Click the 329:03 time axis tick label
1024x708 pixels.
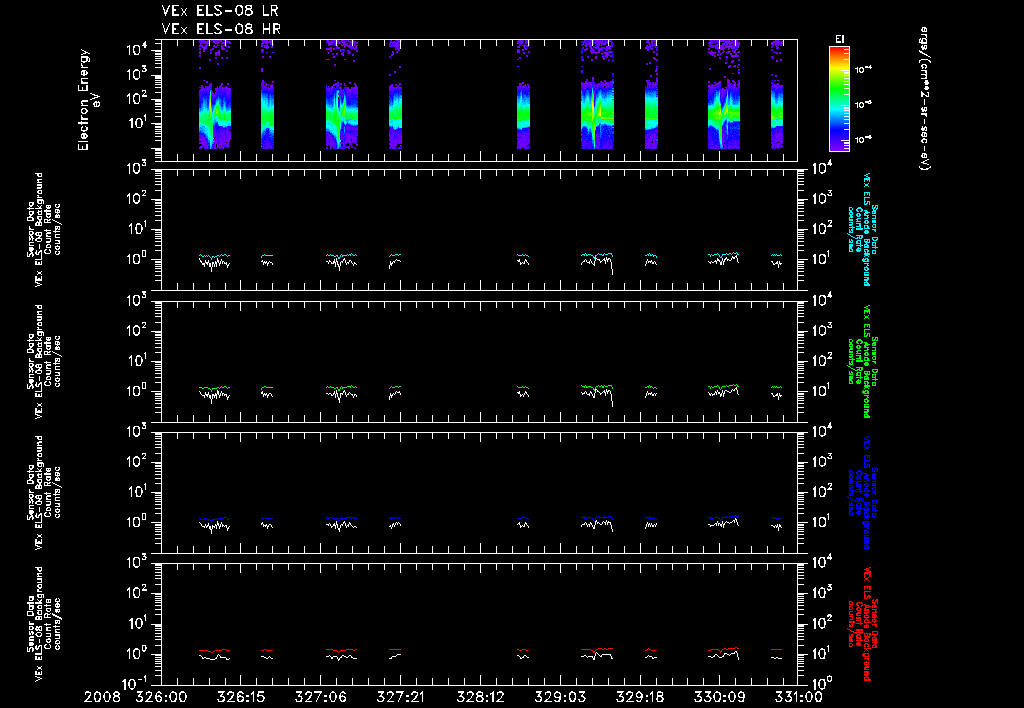pos(560,698)
